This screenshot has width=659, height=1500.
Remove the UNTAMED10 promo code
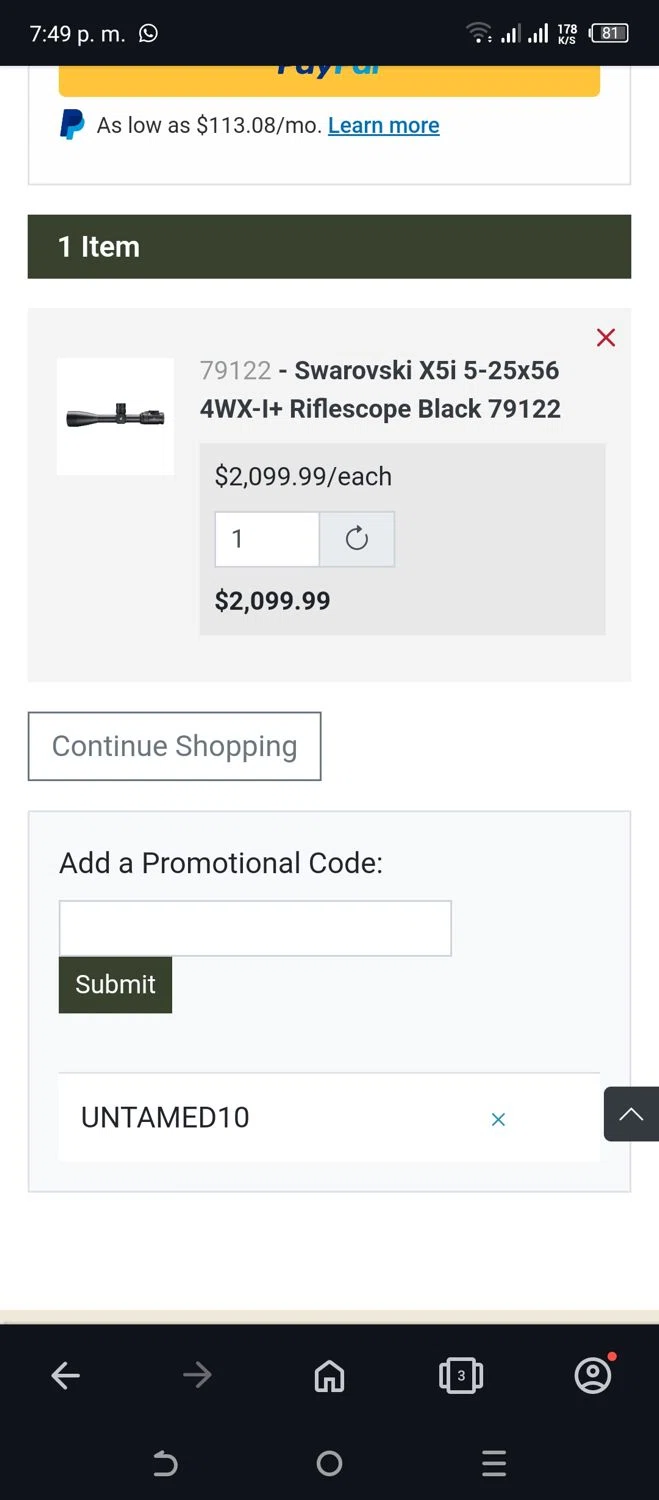click(x=498, y=1120)
